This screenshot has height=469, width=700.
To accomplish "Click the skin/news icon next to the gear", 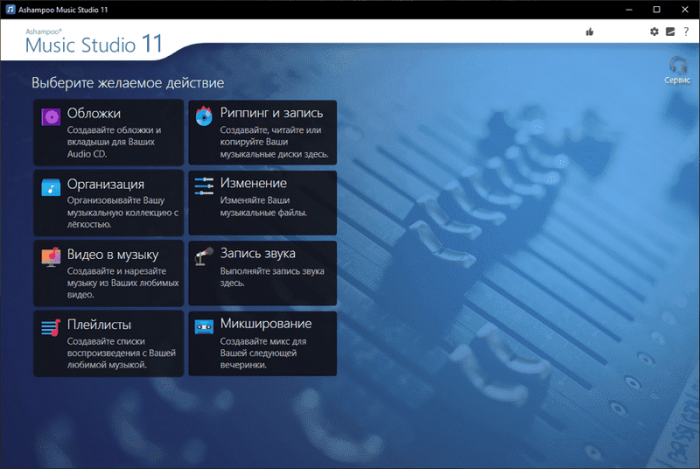I will [x=670, y=32].
